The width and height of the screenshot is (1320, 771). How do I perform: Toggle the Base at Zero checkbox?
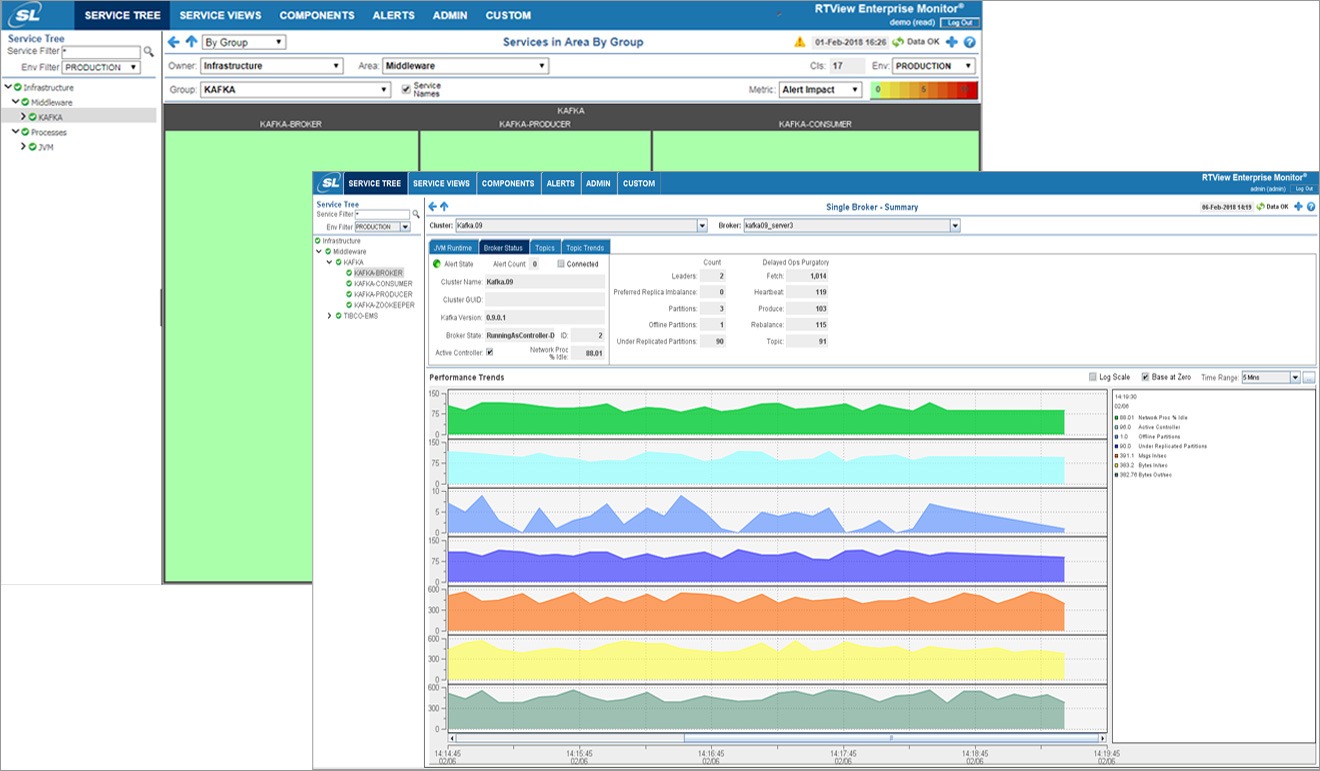(1146, 377)
